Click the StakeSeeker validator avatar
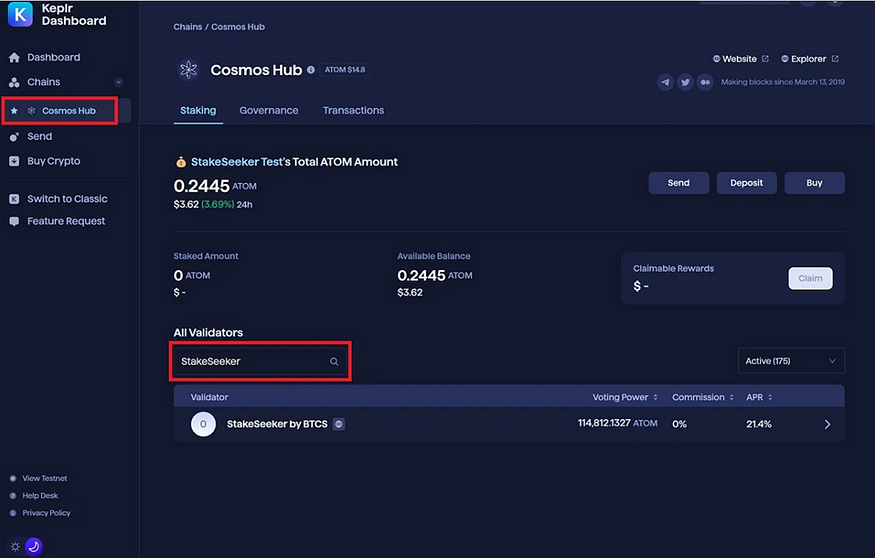This screenshot has width=875, height=558. pyautogui.click(x=203, y=424)
